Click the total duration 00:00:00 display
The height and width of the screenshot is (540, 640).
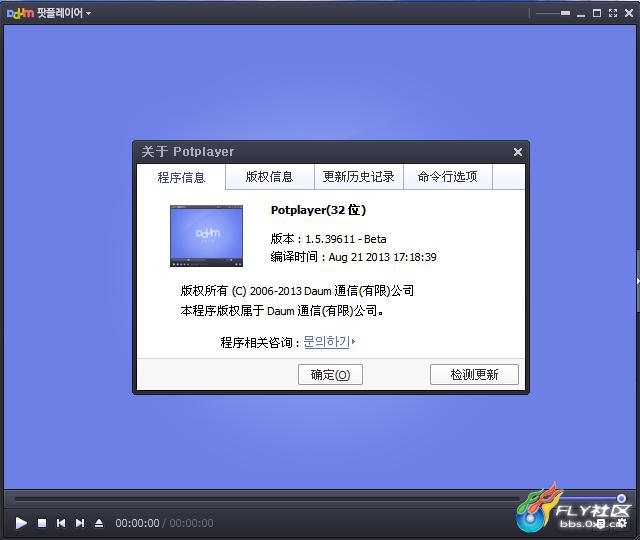(191, 523)
